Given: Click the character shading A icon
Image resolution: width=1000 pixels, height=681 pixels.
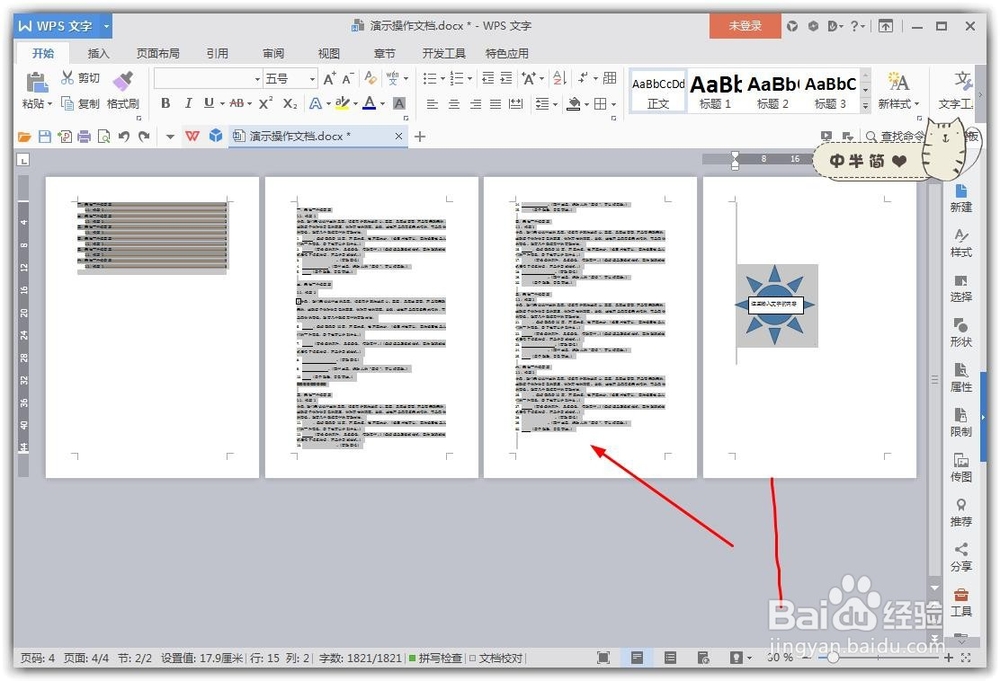Looking at the screenshot, I should coord(399,103).
